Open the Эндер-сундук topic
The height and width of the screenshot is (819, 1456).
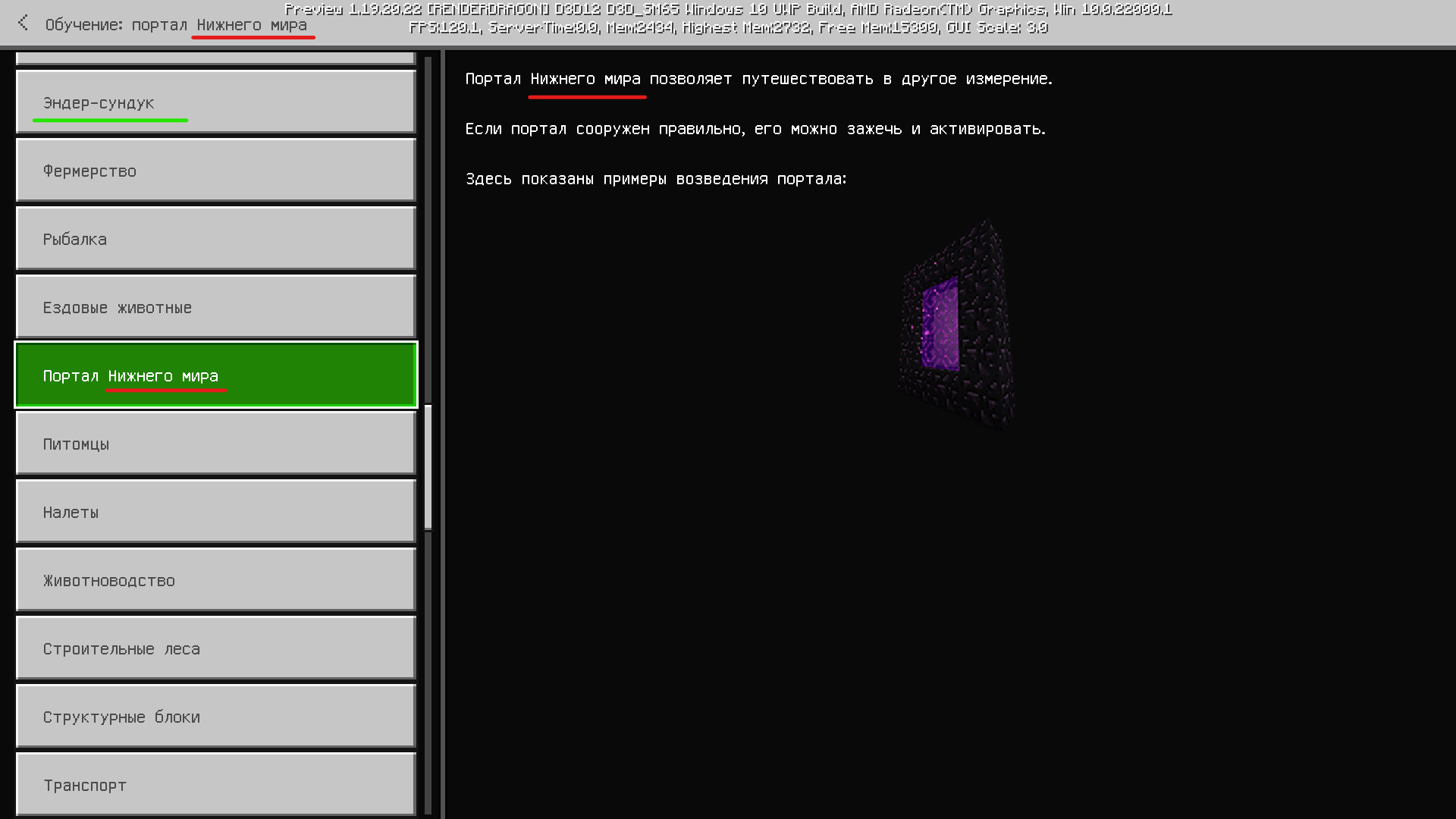click(x=215, y=102)
